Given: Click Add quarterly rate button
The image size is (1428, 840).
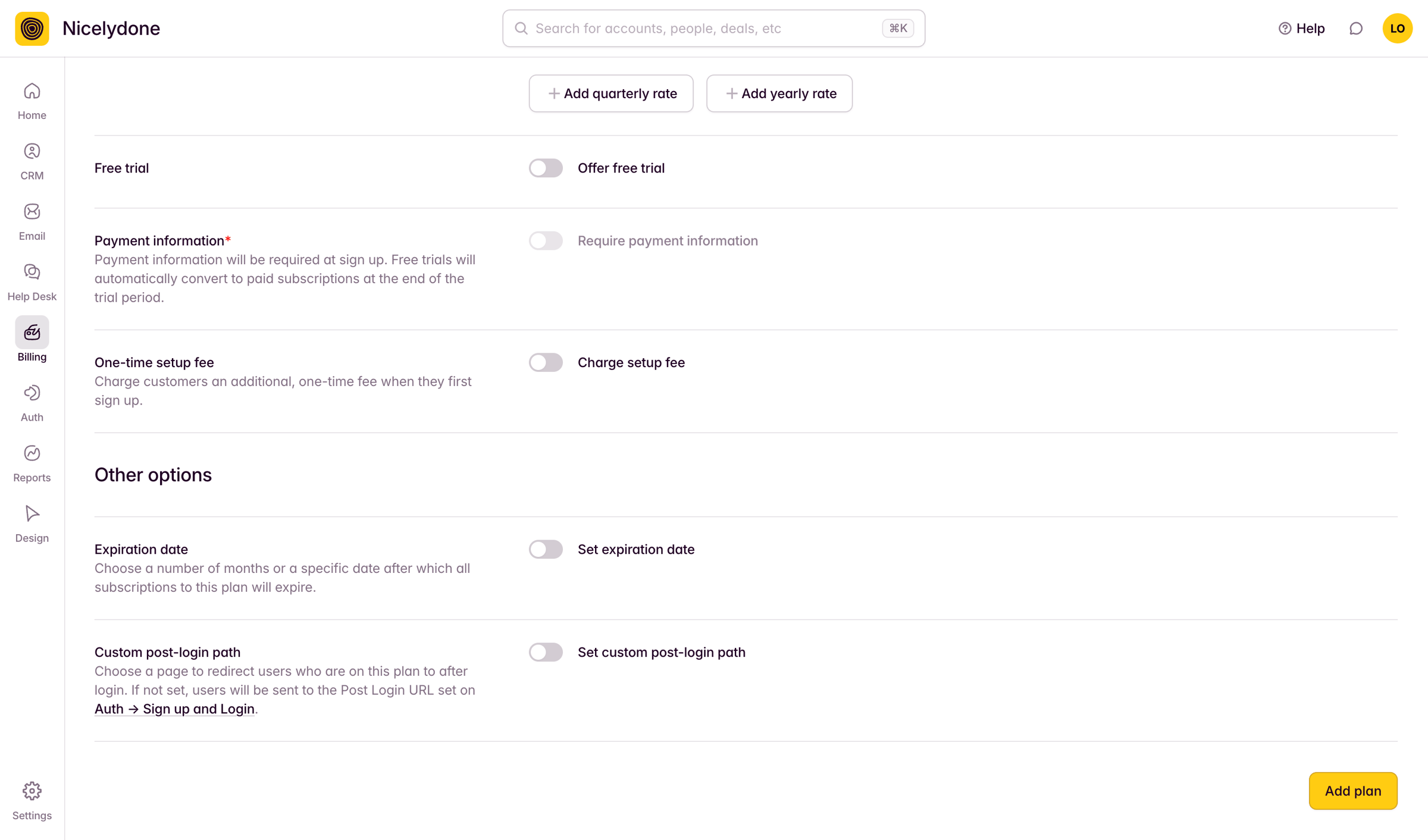Looking at the screenshot, I should 611,93.
